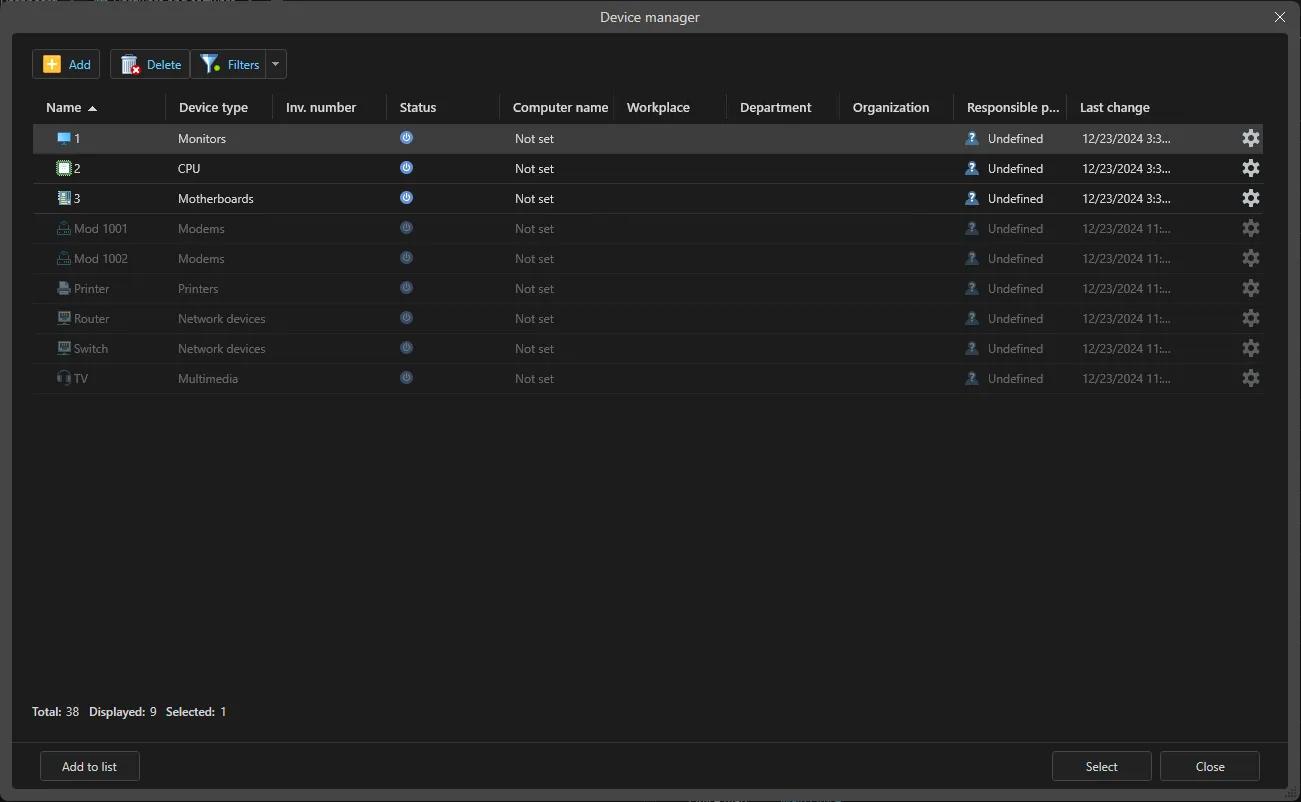This screenshot has width=1301, height=802.
Task: Click status power icon in Printer row
Action: 406,288
